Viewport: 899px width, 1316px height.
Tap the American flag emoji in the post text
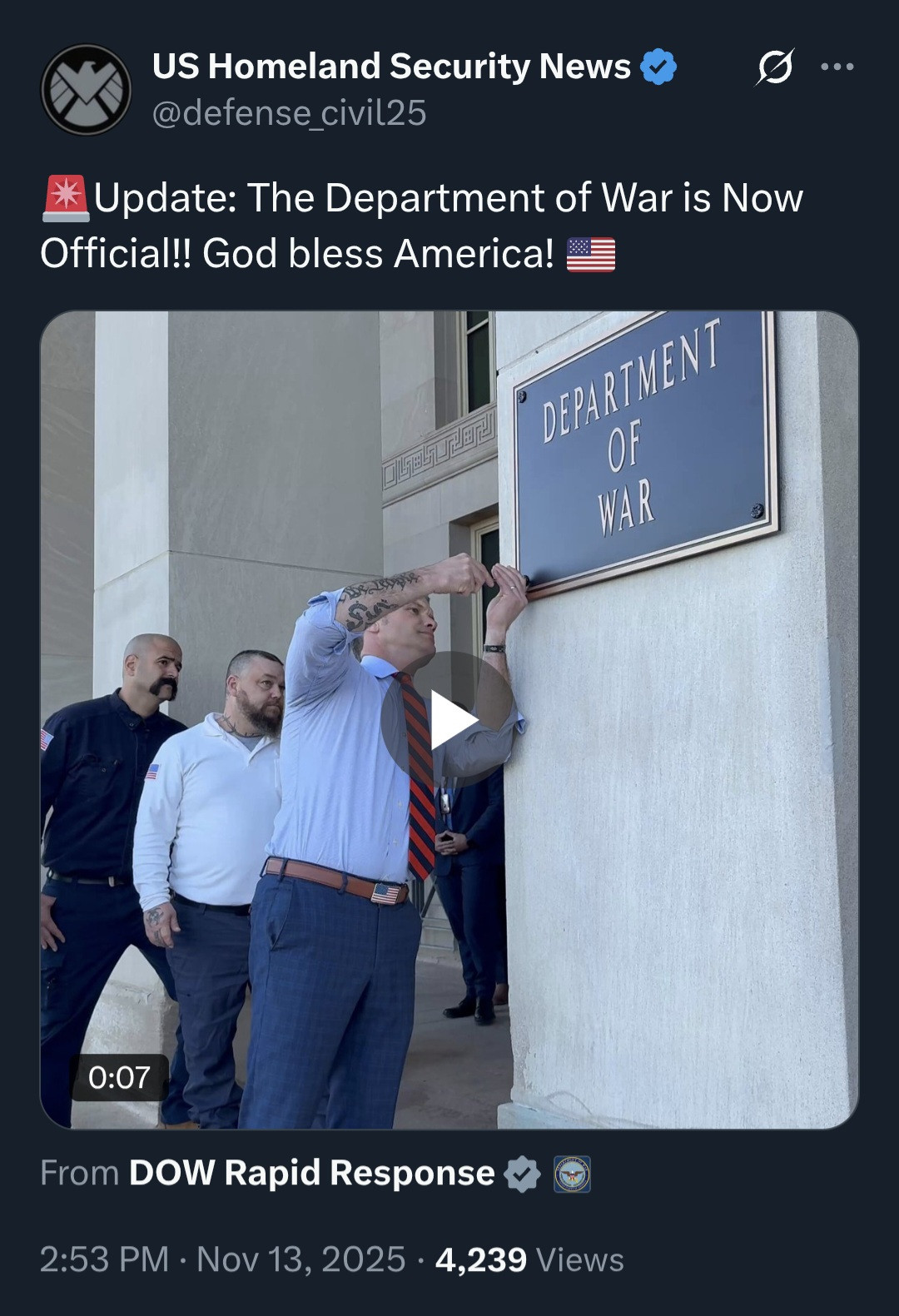[x=591, y=254]
